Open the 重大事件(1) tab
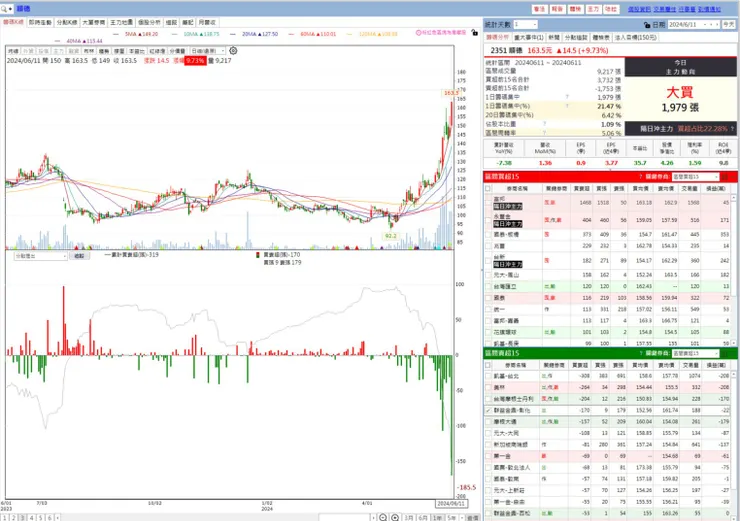 point(529,37)
